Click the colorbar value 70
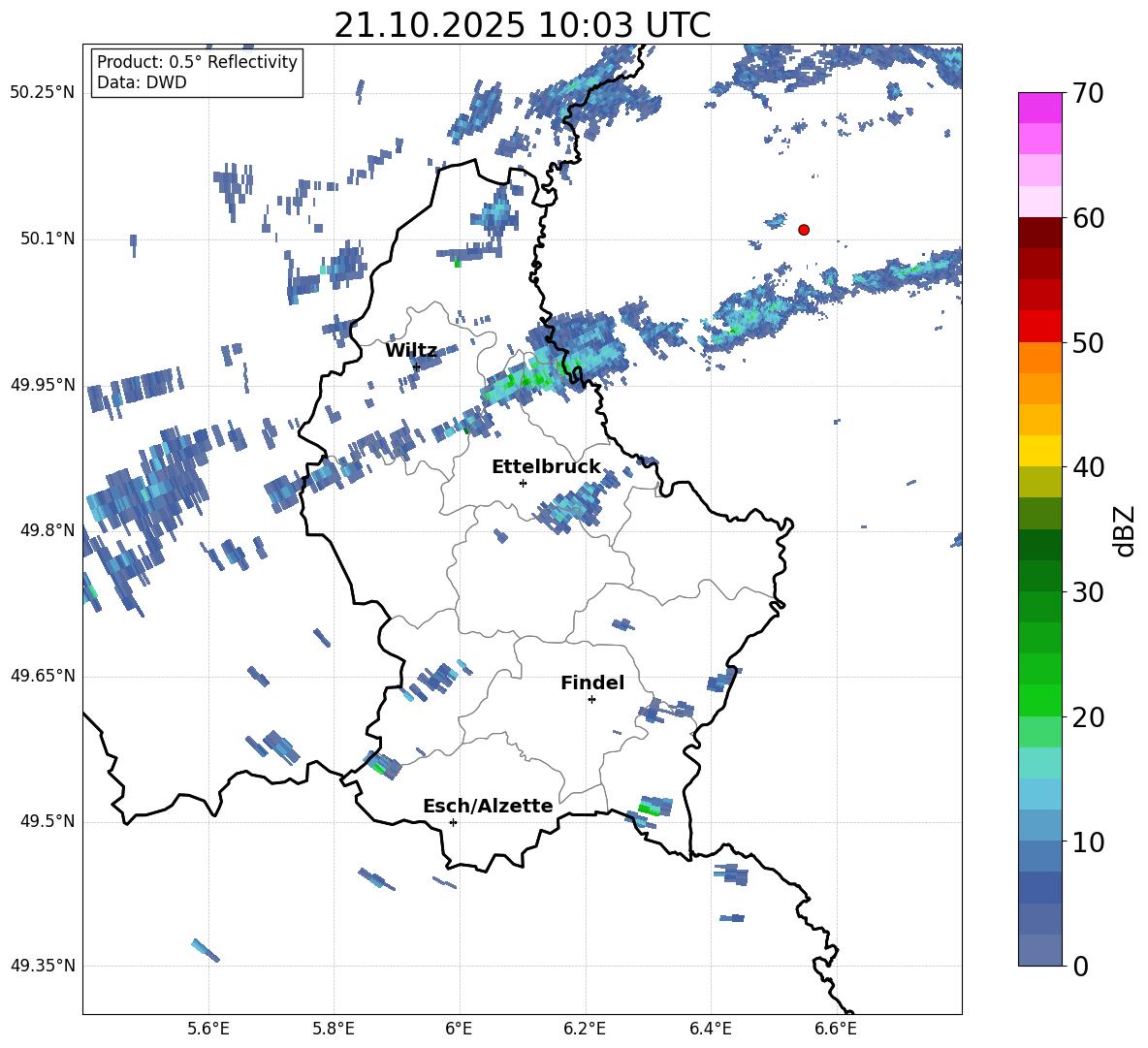This screenshot has width=1148, height=1048. point(1088,93)
